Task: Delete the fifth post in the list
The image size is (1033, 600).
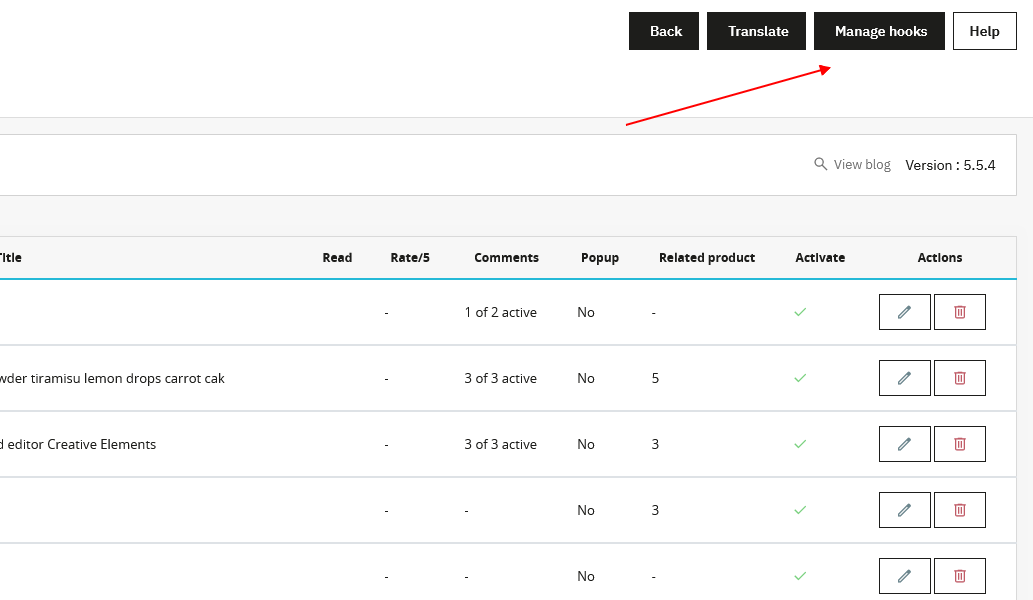Action: [x=959, y=576]
